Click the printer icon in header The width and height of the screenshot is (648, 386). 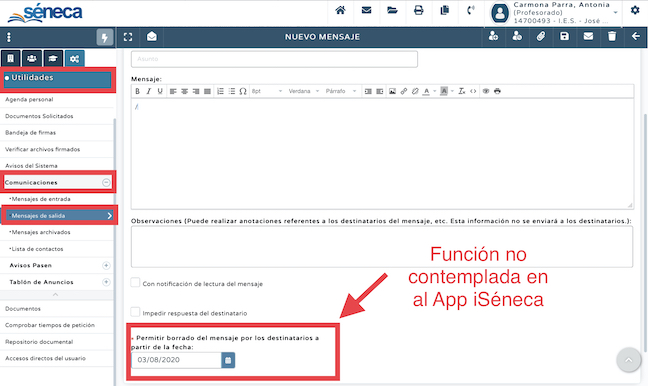coord(419,10)
